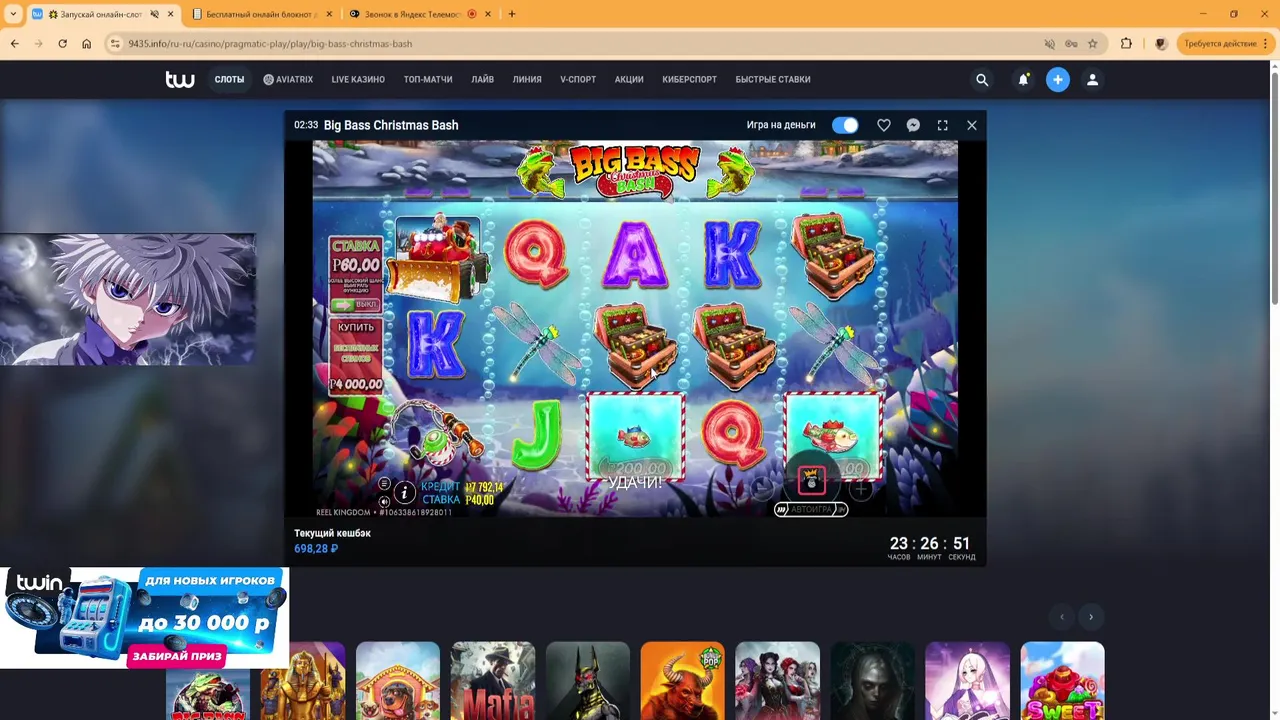Go to LIVE КАЗИНО
1280x720 pixels.
(x=358, y=80)
